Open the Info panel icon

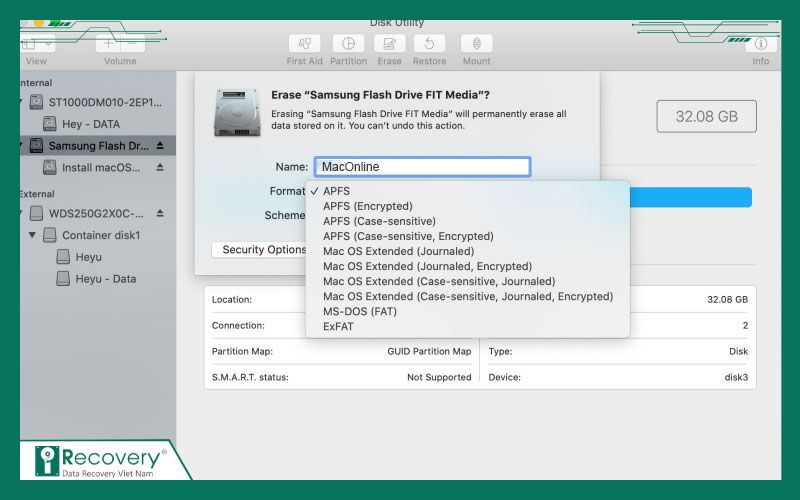pos(760,44)
